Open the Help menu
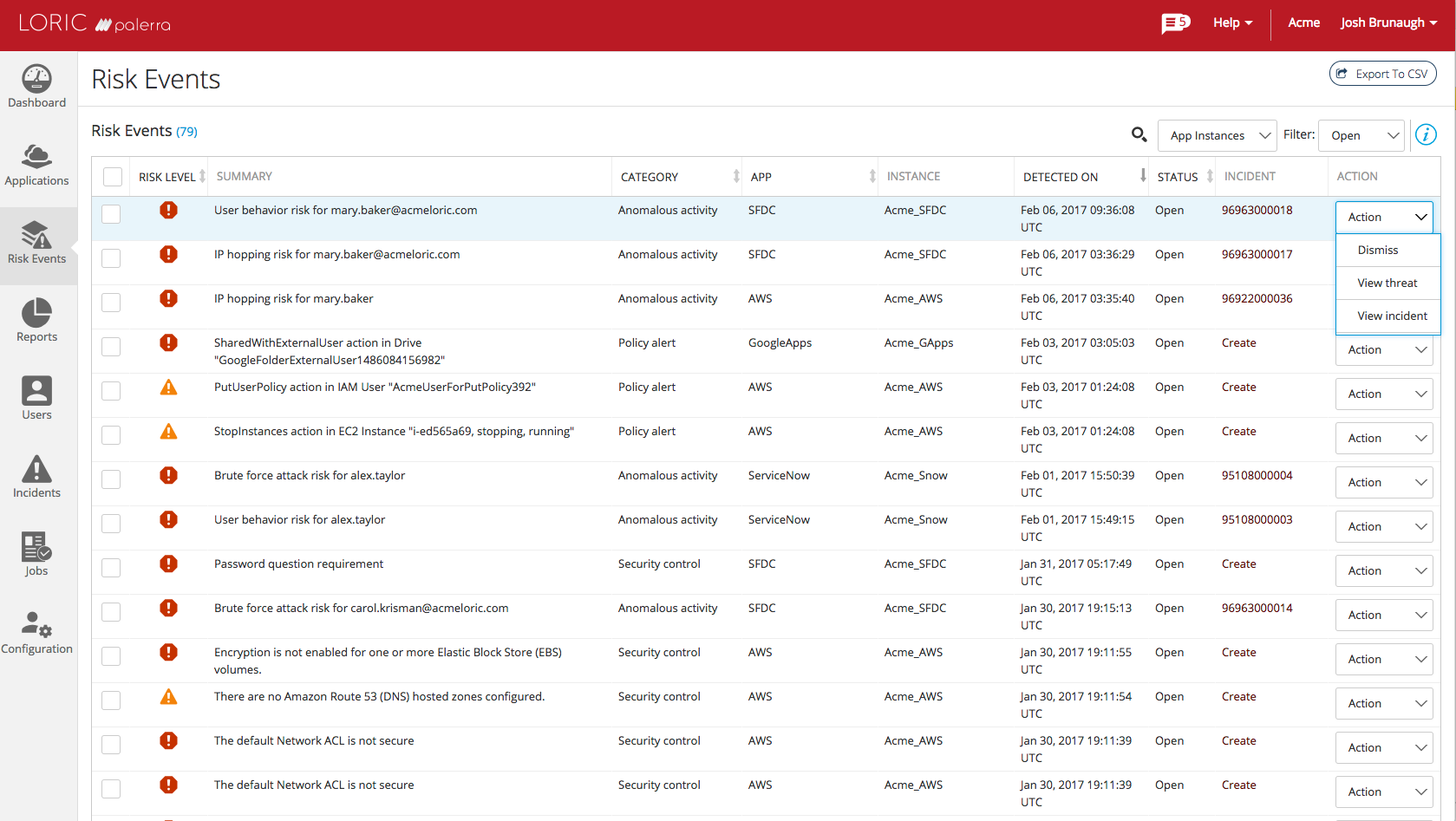This screenshot has height=821, width=1456. (x=1232, y=23)
